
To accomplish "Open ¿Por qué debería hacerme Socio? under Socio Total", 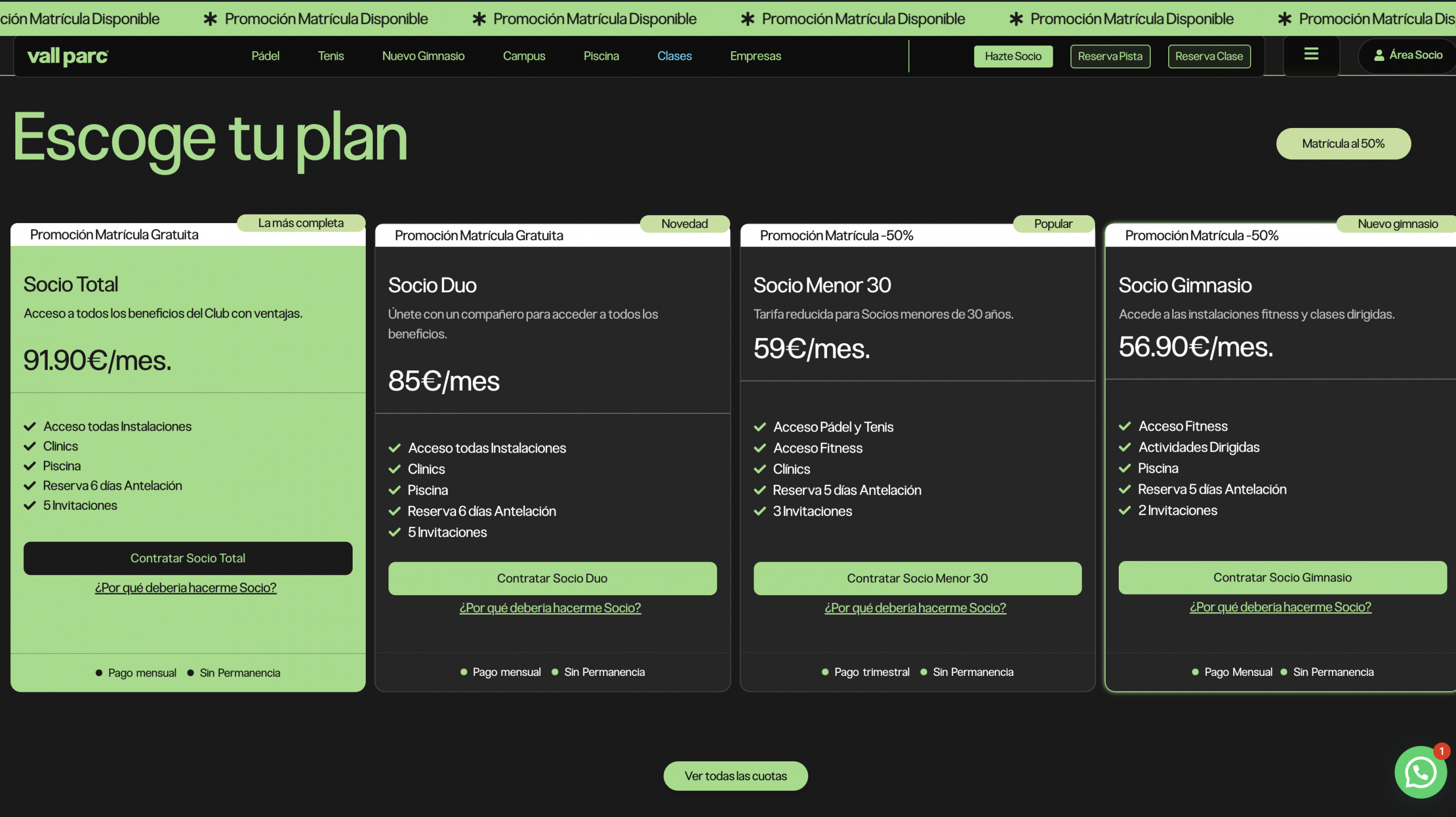I will (185, 587).
